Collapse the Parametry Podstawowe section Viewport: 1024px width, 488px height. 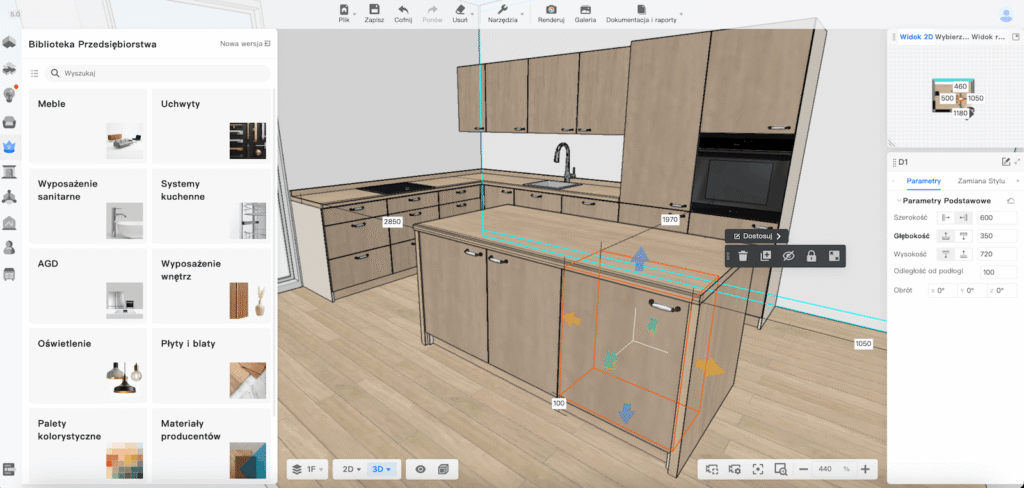[x=899, y=201]
